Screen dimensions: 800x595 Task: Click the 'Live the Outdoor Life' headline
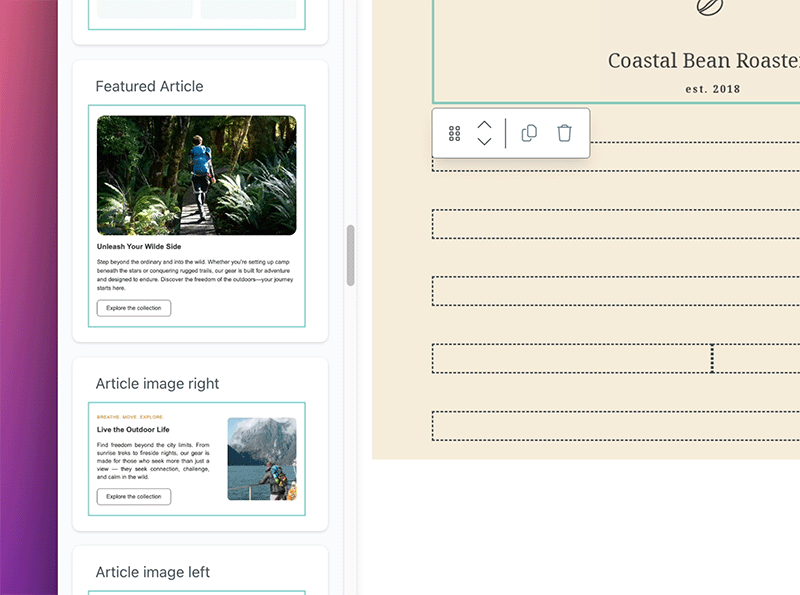[x=133, y=430]
